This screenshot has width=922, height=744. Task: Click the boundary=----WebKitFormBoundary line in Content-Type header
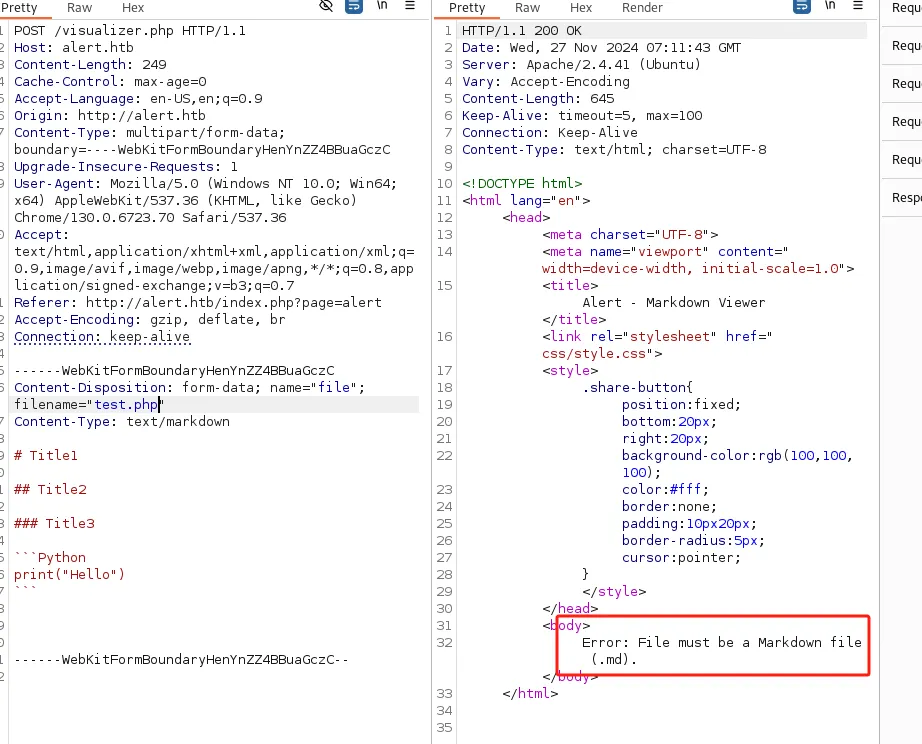click(x=202, y=150)
